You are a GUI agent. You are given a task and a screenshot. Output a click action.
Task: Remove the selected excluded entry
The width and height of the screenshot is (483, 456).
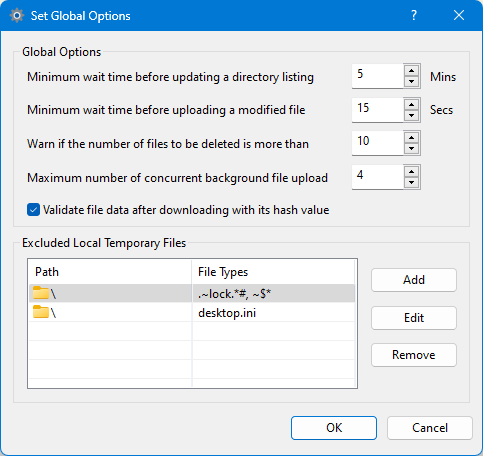[414, 355]
